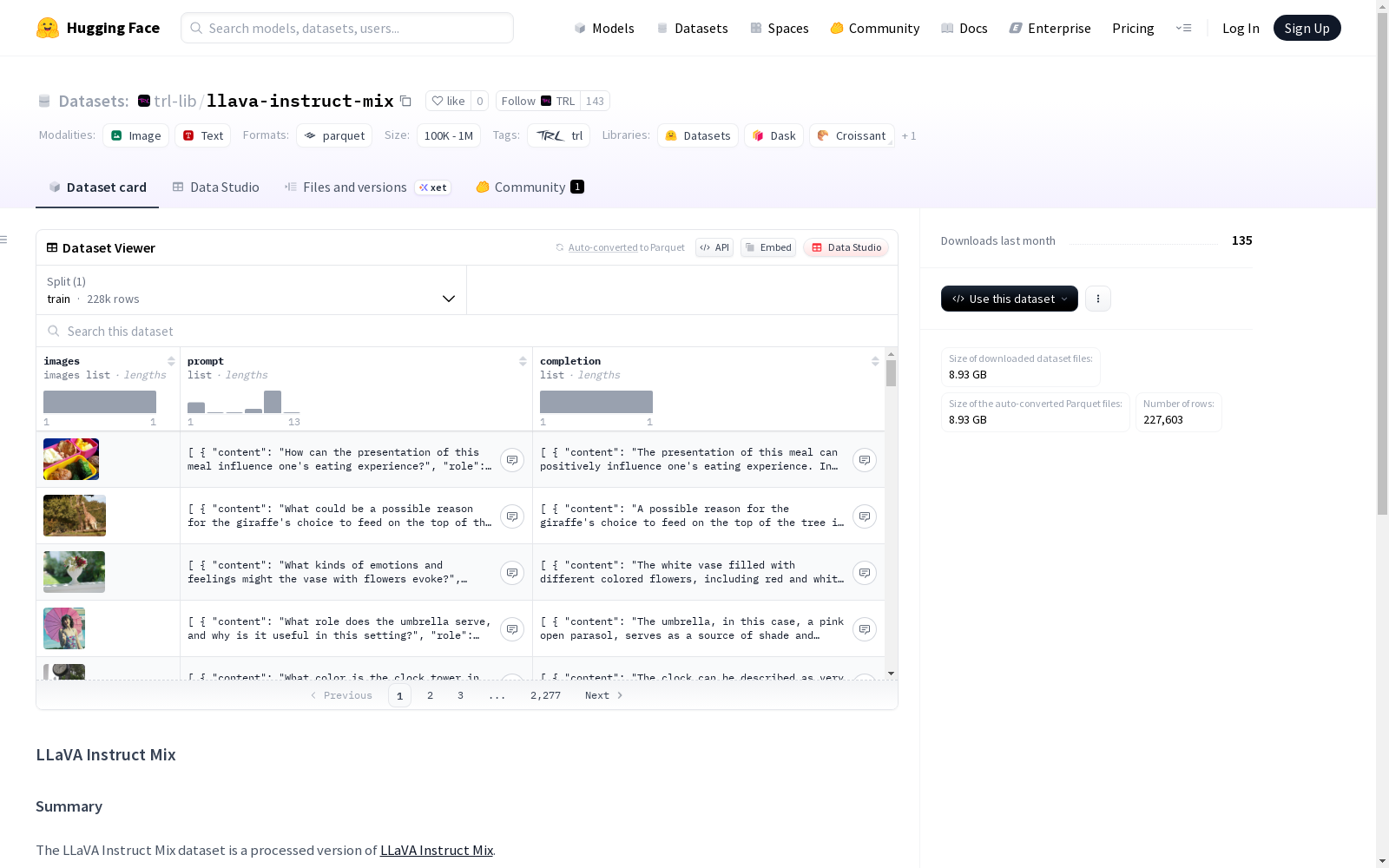Image resolution: width=1389 pixels, height=868 pixels.
Task: Filter by the Text modality tag
Action: click(x=203, y=135)
